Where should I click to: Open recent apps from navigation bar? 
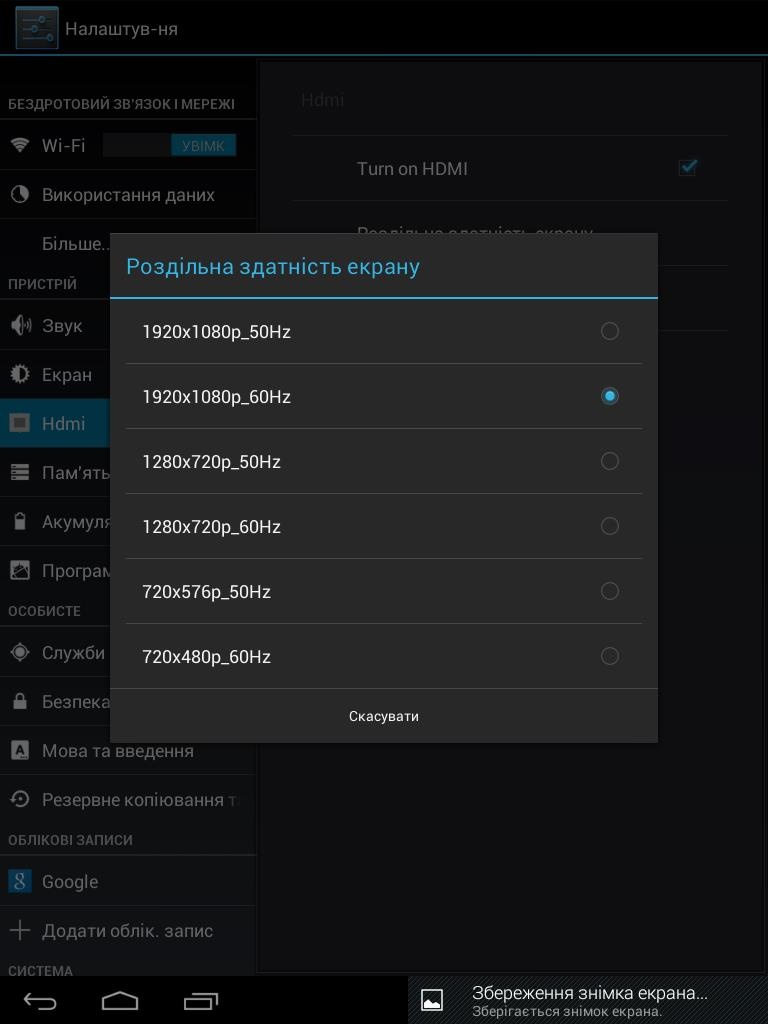[x=201, y=1000]
